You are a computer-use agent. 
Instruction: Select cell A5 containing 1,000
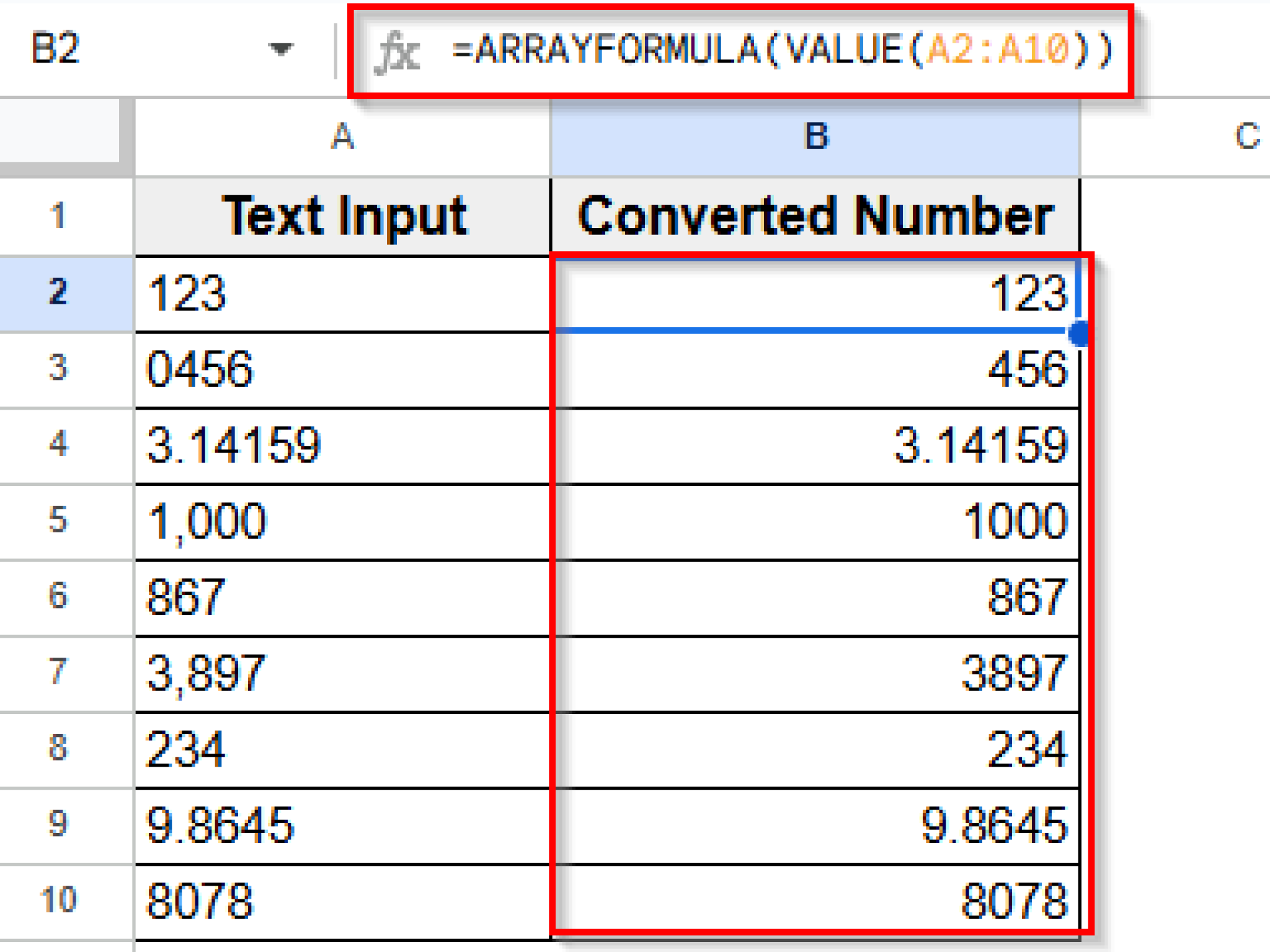click(x=342, y=521)
